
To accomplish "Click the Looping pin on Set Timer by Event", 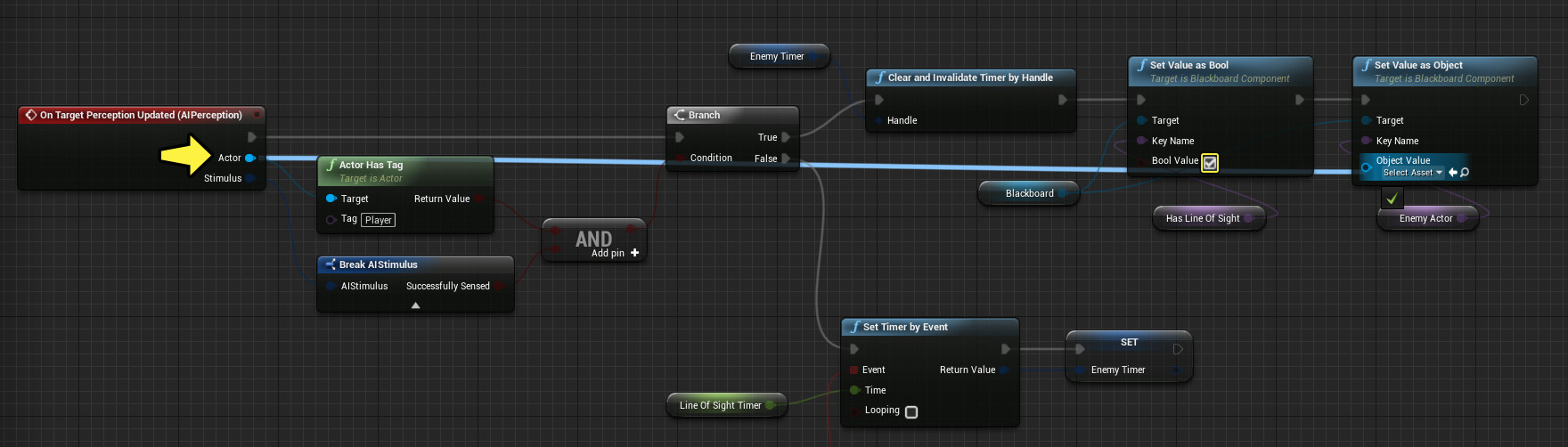I will 854,410.
